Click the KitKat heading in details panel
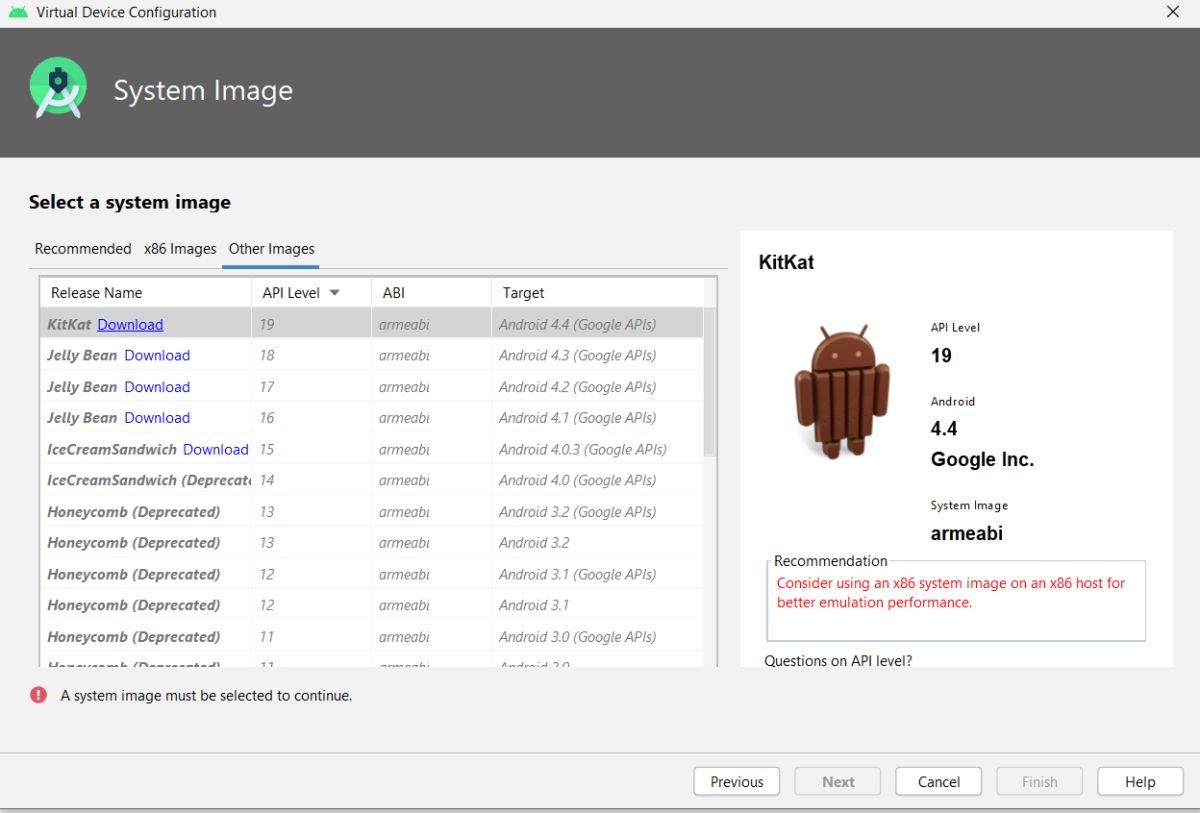The image size is (1200, 813). click(x=787, y=262)
